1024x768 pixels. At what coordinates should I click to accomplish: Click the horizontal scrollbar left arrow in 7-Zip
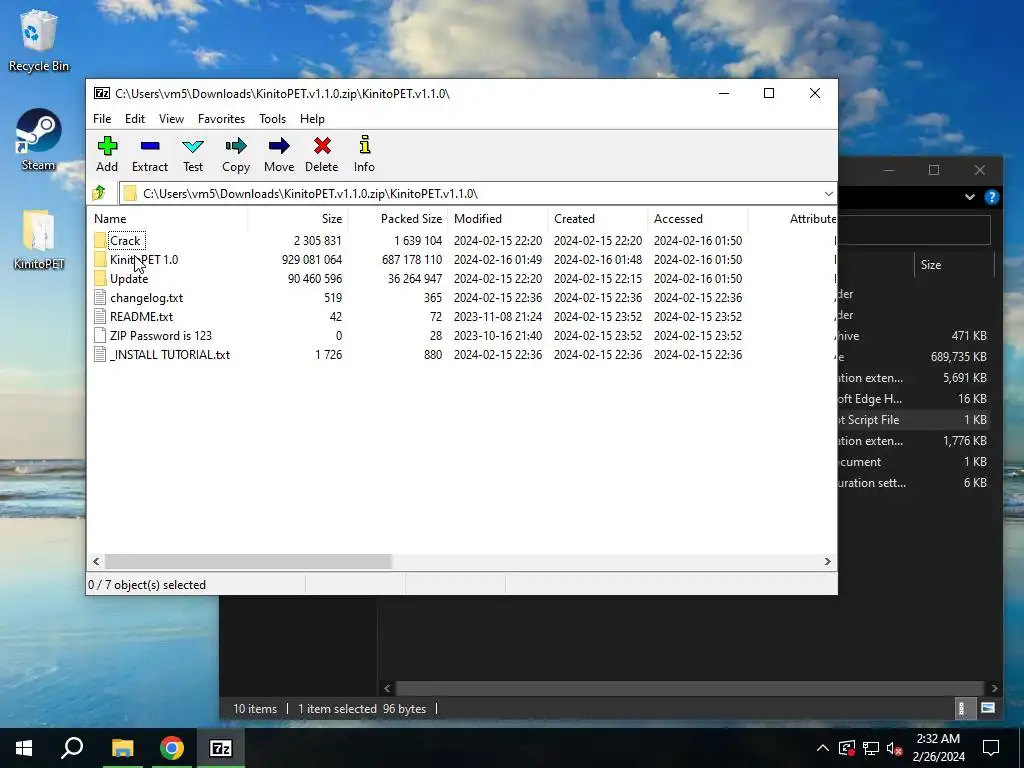tap(97, 562)
